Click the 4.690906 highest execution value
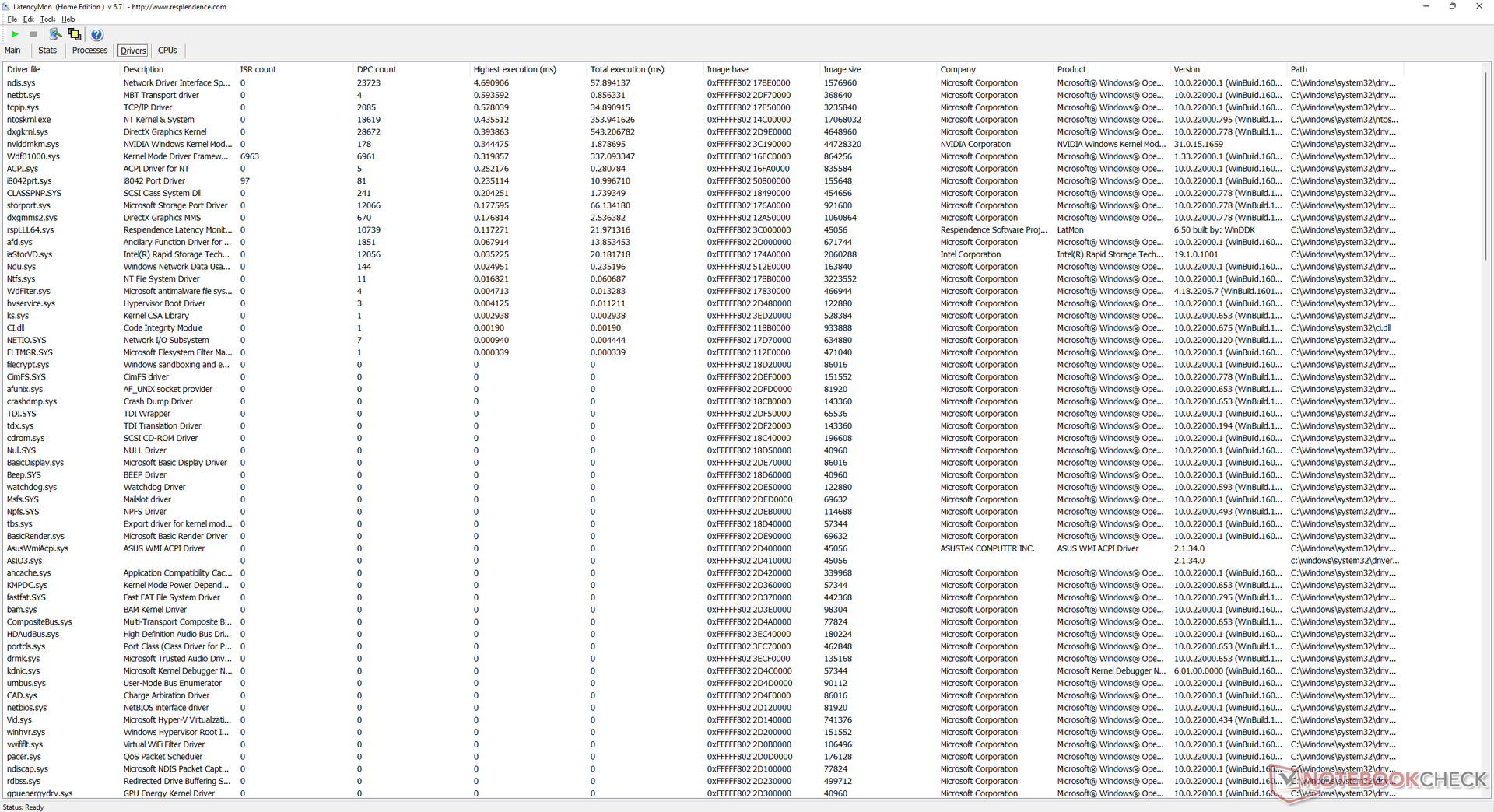1494x812 pixels. tap(491, 82)
